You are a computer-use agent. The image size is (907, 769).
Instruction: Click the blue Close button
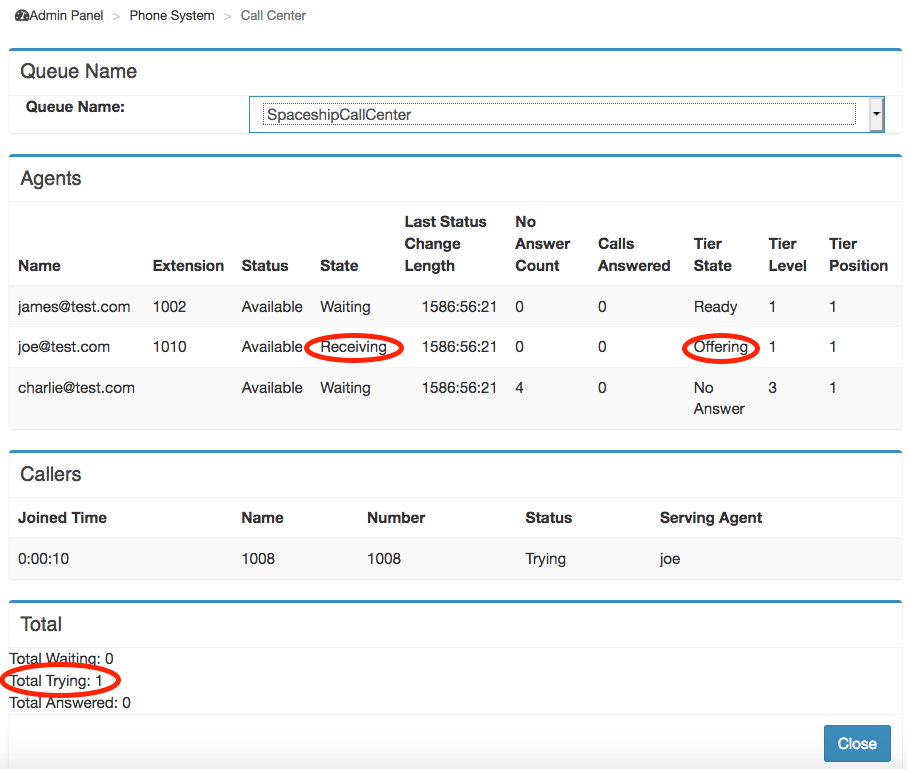click(x=857, y=744)
